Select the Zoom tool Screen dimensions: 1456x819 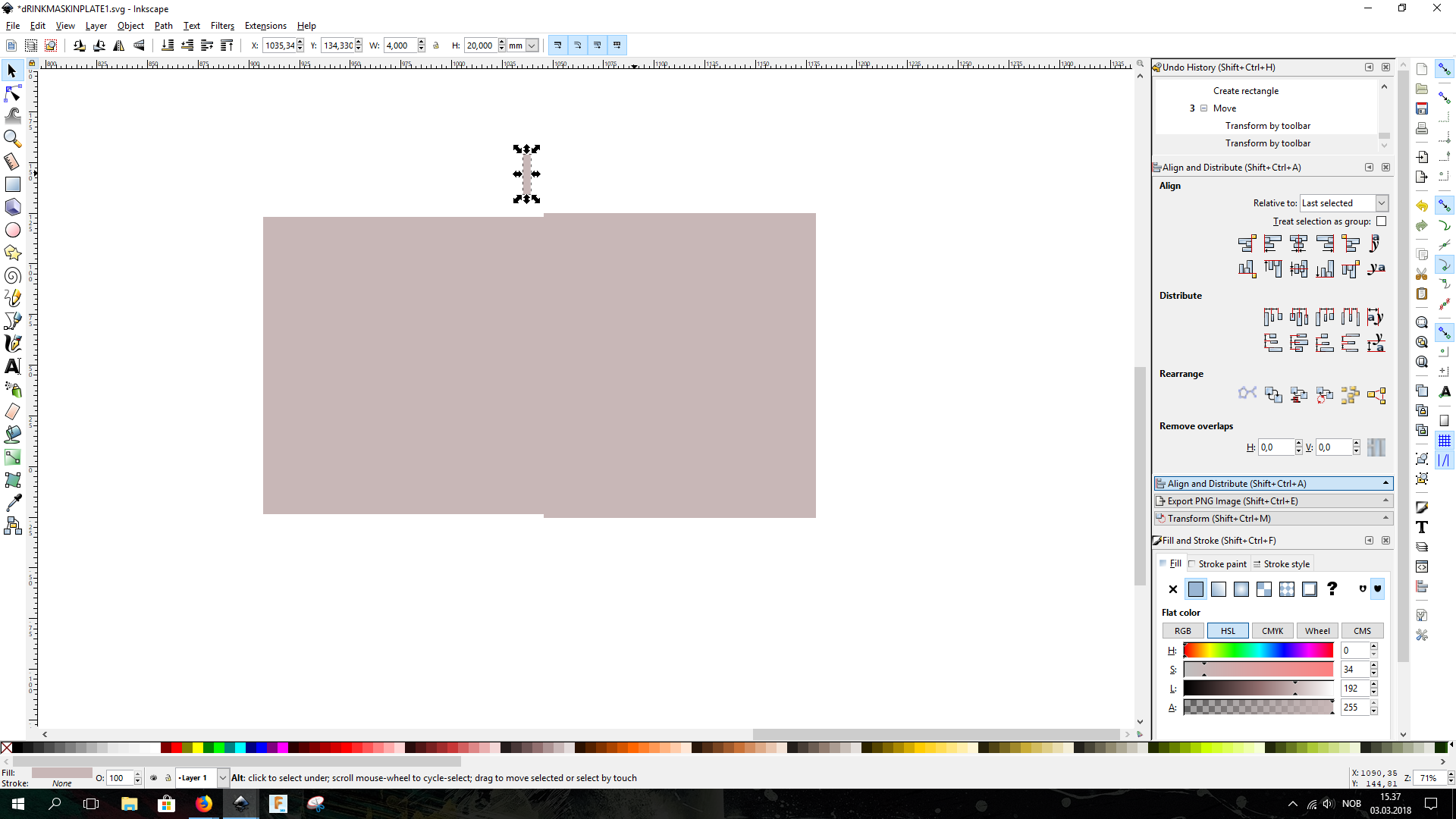click(x=14, y=138)
